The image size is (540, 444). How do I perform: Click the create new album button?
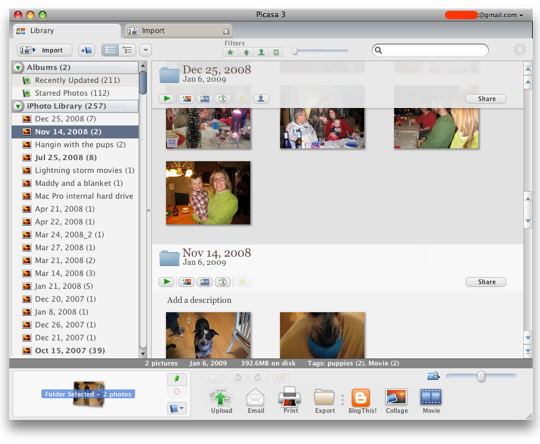[86, 50]
